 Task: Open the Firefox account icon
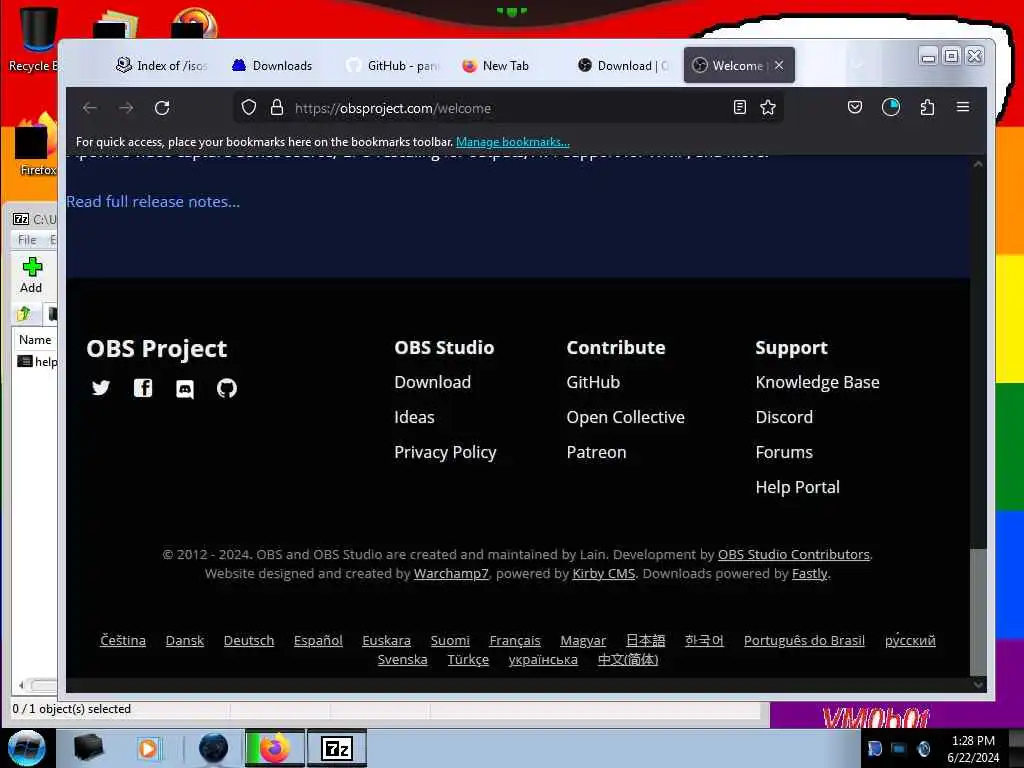(x=891, y=107)
